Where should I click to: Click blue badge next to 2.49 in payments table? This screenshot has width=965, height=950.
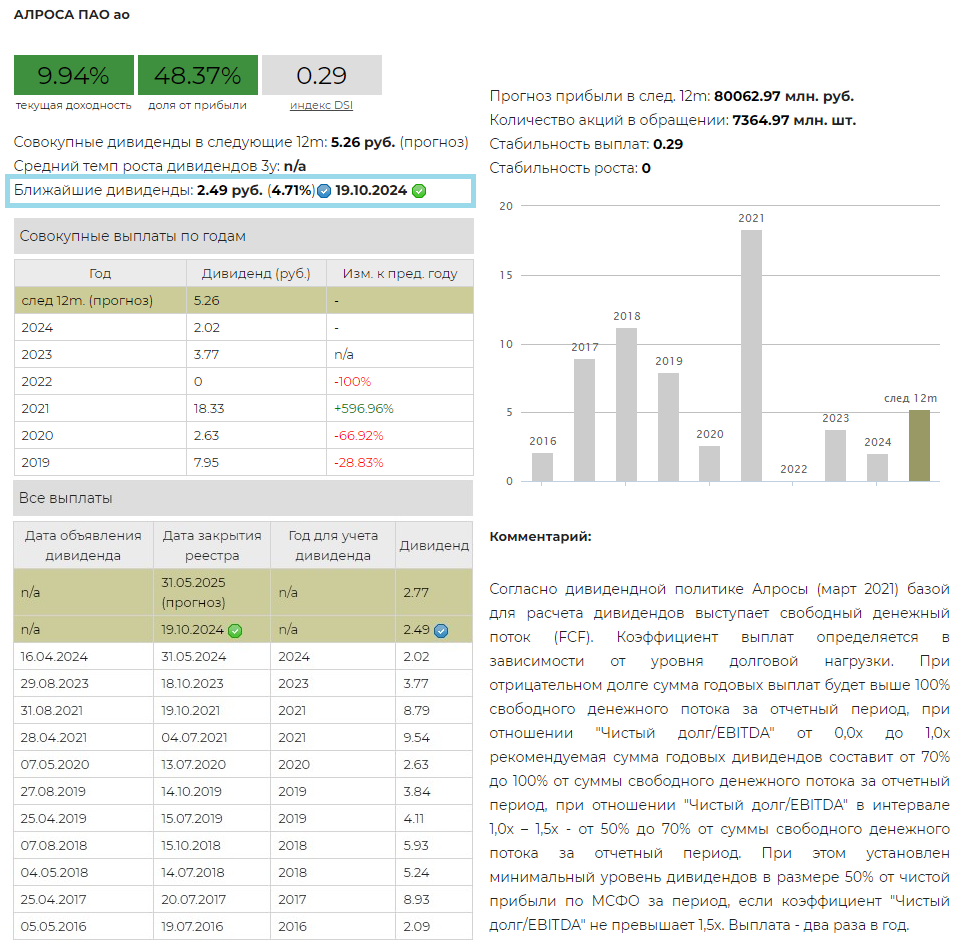tap(441, 631)
